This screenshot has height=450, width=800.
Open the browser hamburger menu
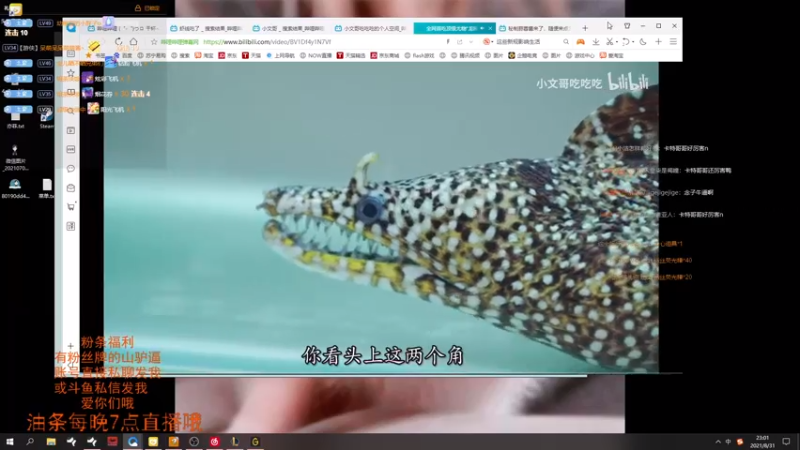pos(673,42)
